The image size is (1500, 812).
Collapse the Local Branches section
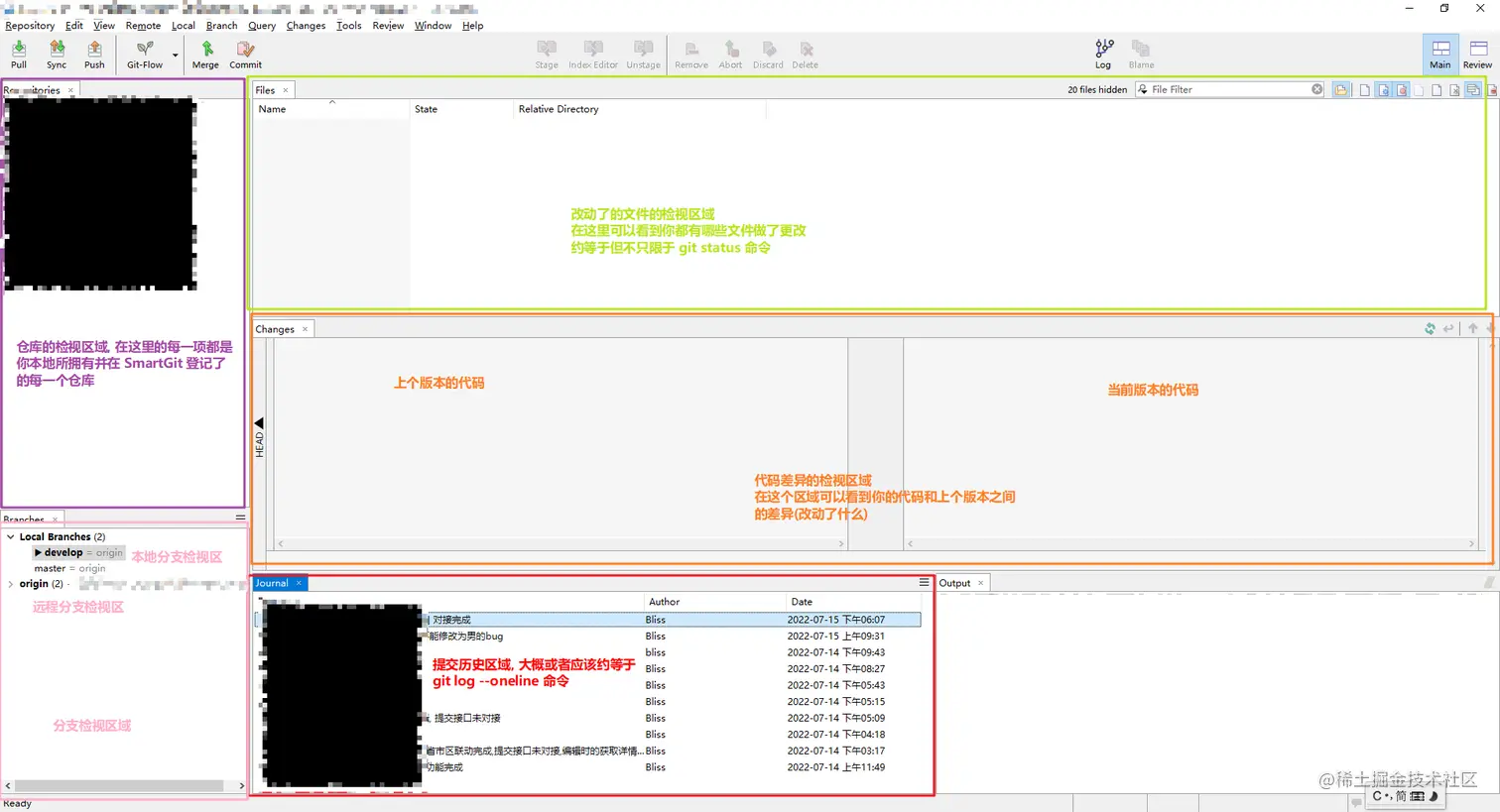pos(10,536)
